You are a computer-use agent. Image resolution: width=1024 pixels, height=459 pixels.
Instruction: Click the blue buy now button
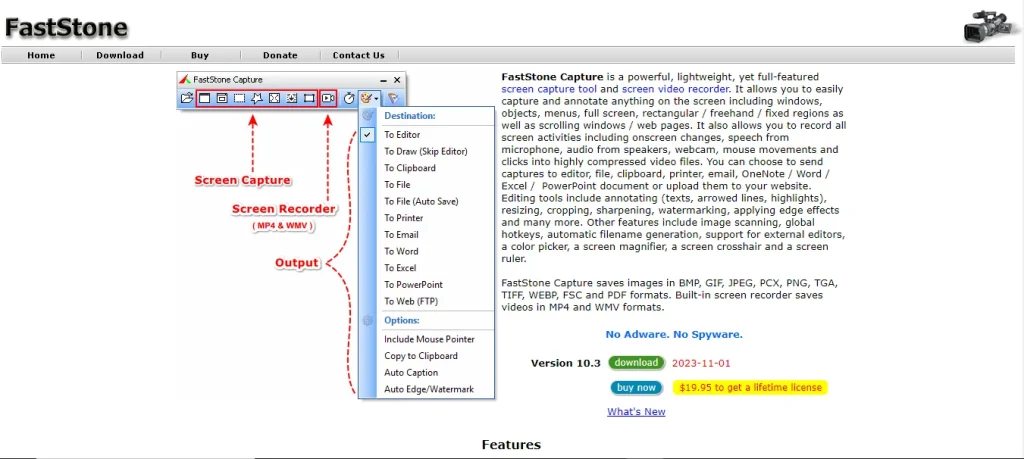pos(637,387)
